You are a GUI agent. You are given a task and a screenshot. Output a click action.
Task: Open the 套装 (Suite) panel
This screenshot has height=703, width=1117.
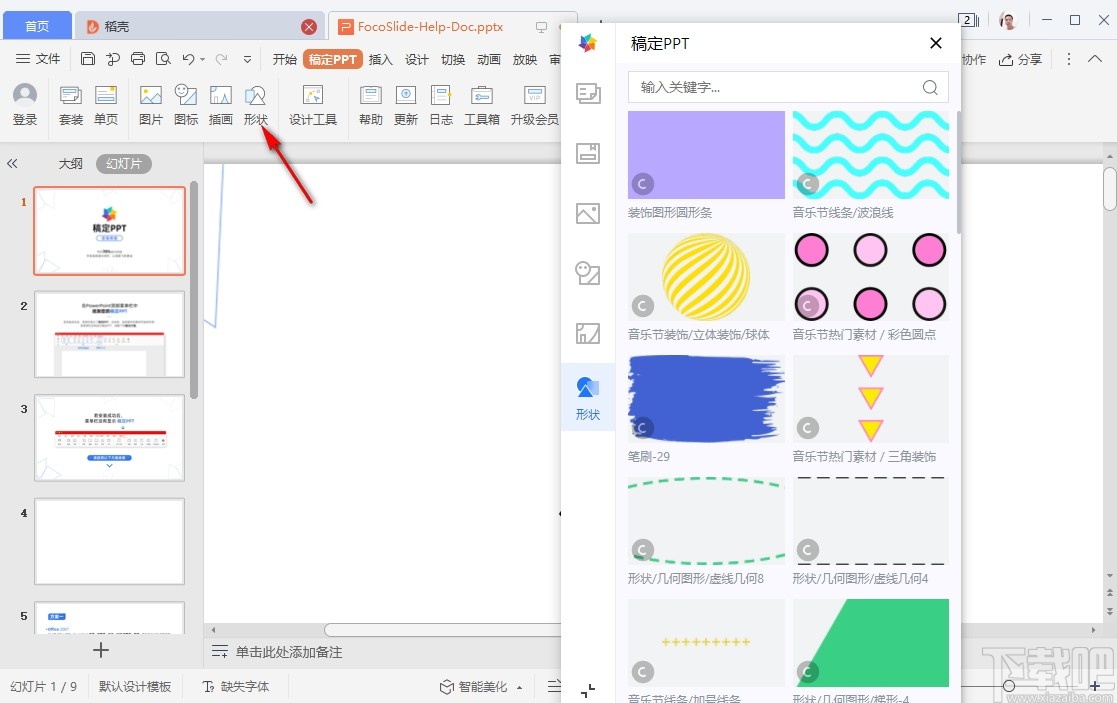[x=69, y=104]
